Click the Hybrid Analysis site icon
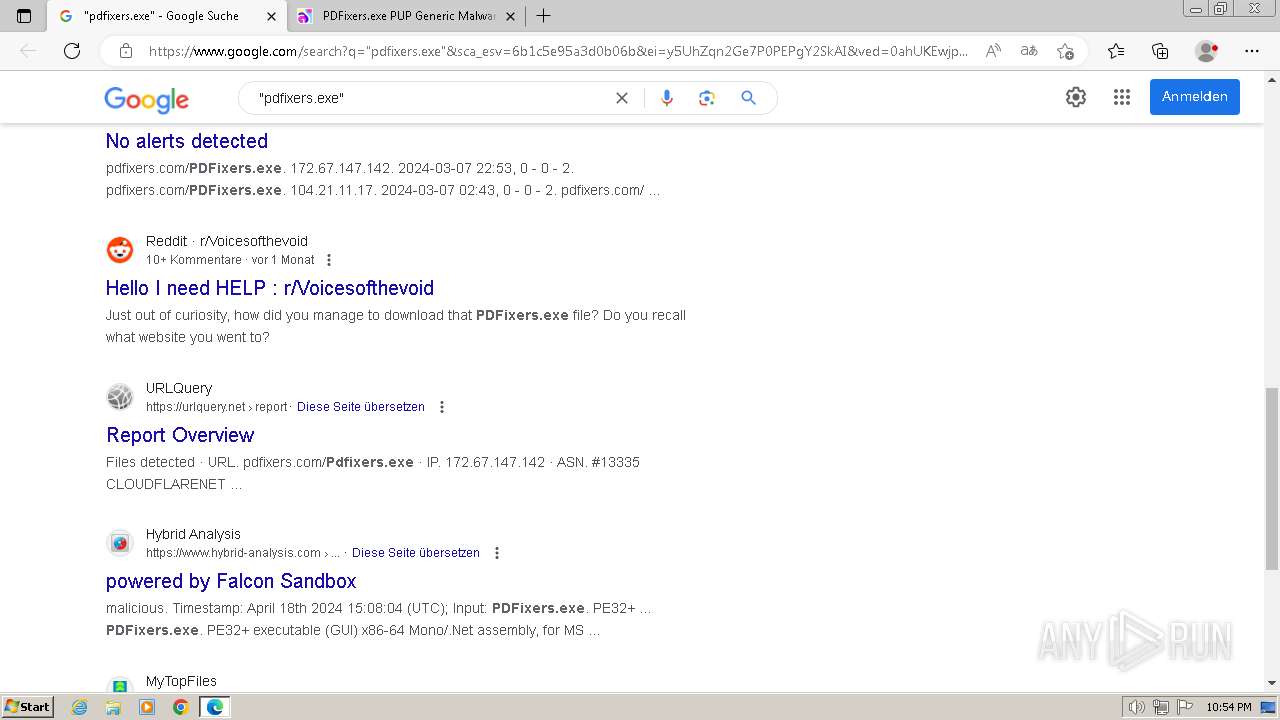Image resolution: width=1280 pixels, height=720 pixels. pos(120,543)
